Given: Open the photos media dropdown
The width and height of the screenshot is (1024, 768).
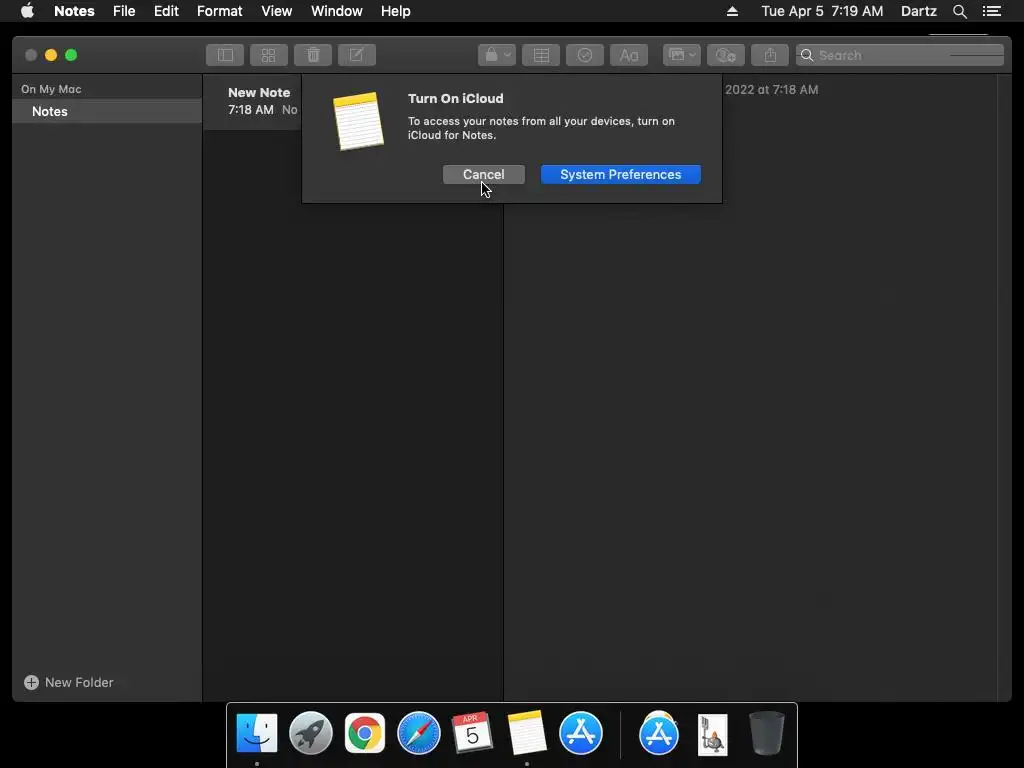Looking at the screenshot, I should pos(682,56).
